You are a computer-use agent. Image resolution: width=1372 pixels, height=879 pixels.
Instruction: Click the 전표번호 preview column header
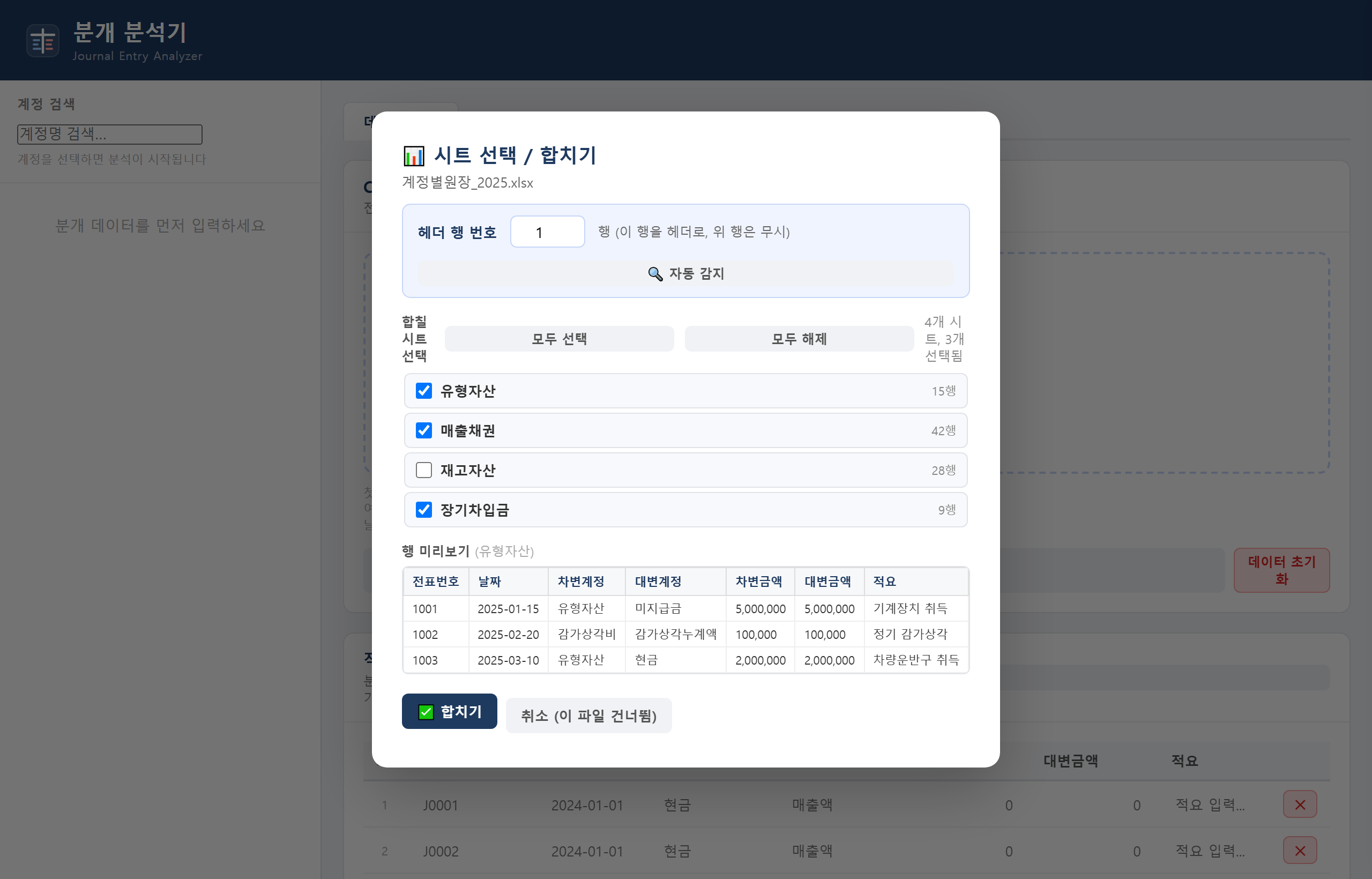coord(436,582)
